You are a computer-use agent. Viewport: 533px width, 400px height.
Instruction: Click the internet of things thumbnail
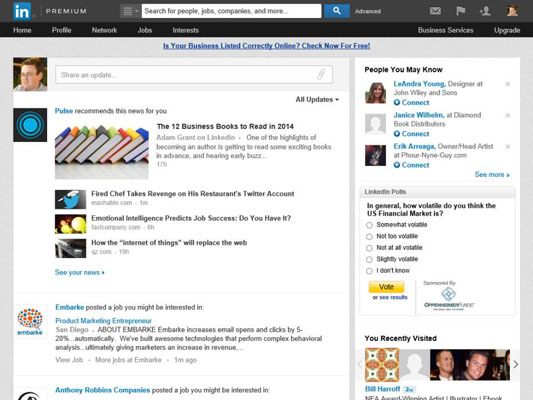click(70, 248)
